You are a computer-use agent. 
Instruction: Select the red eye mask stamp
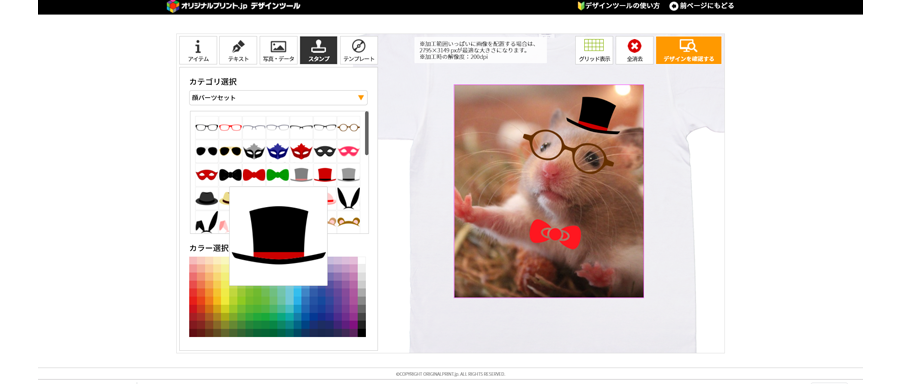(x=207, y=174)
